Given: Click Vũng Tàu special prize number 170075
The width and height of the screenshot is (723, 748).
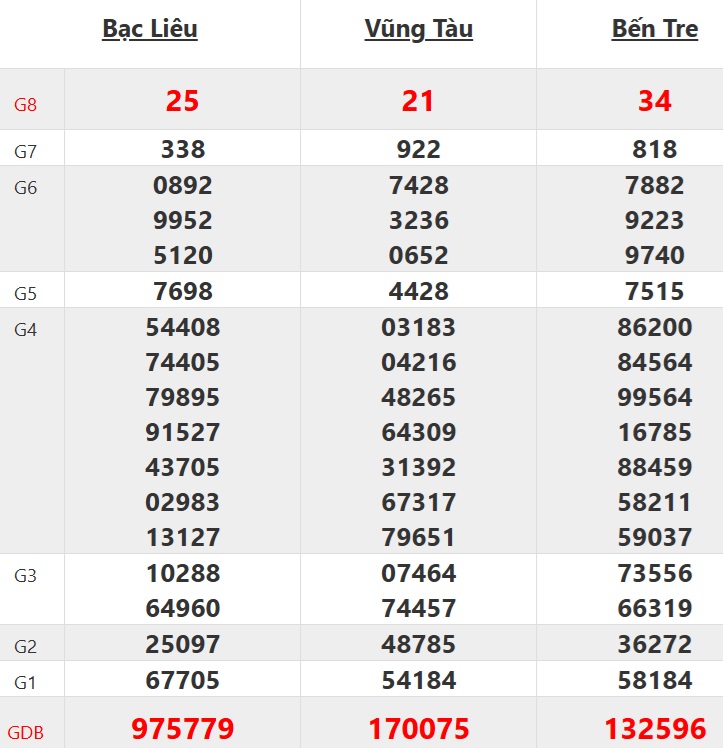Looking at the screenshot, I should point(418,729).
